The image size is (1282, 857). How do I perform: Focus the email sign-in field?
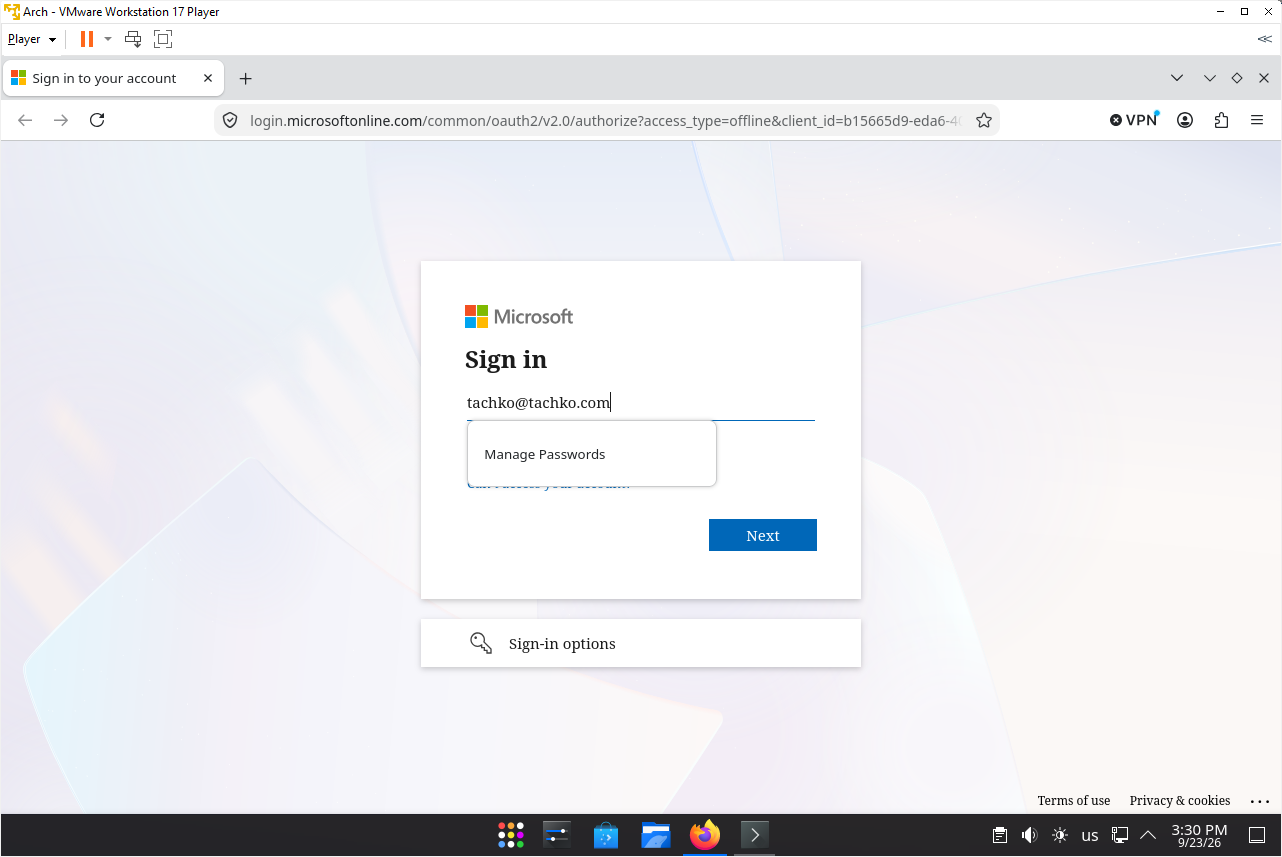point(640,403)
